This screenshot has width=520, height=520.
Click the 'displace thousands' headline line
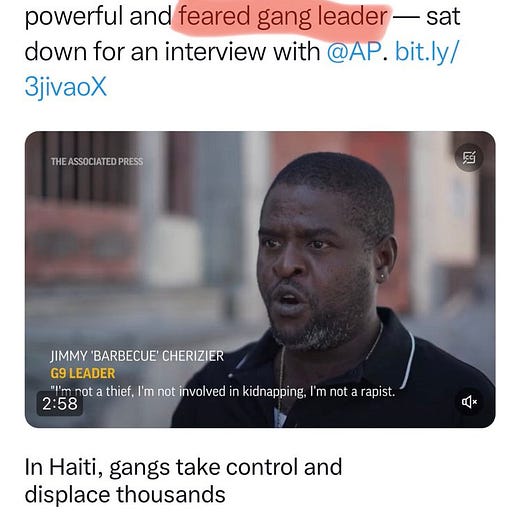pos(125,494)
